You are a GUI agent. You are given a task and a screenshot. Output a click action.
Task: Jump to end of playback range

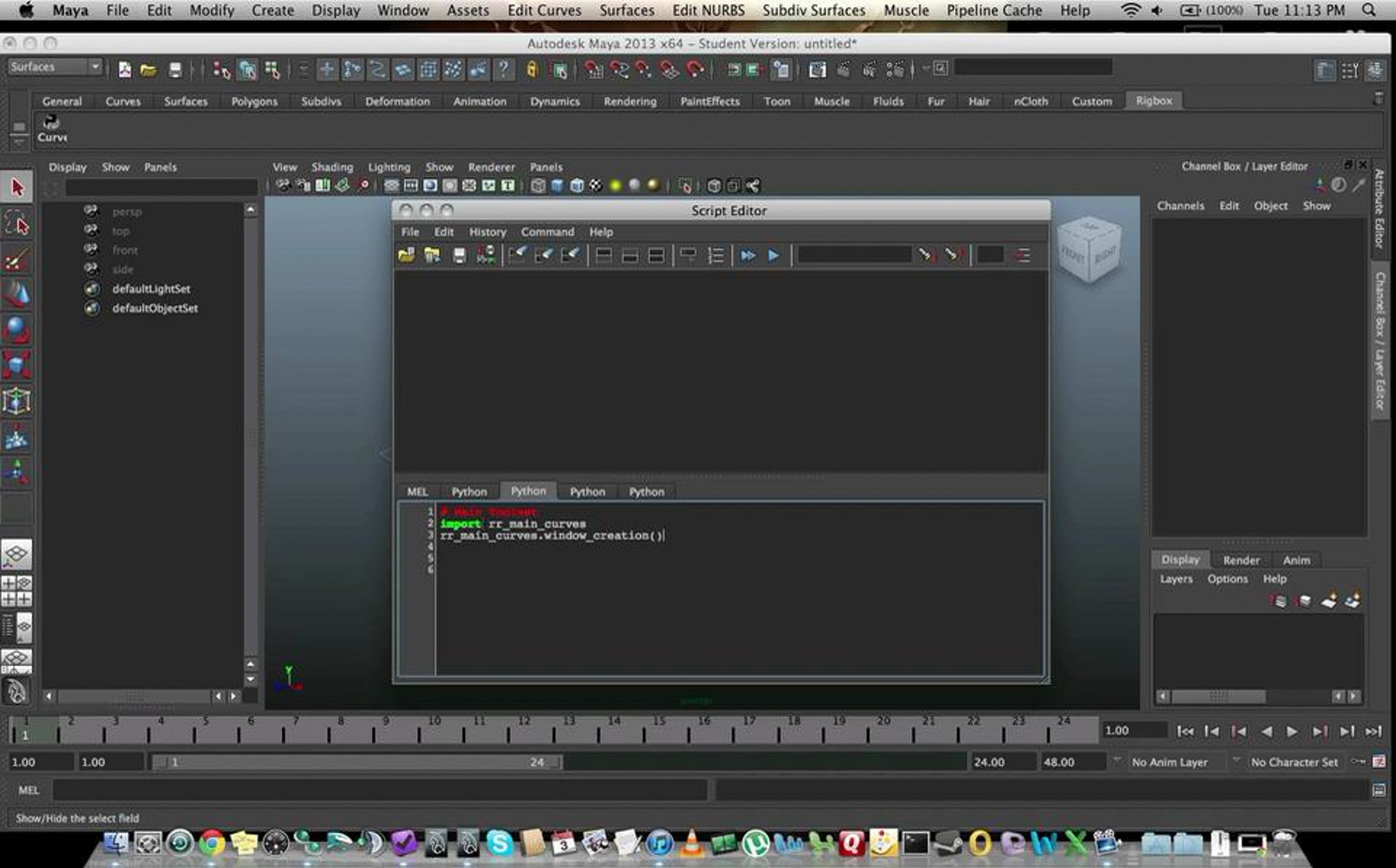click(1373, 731)
